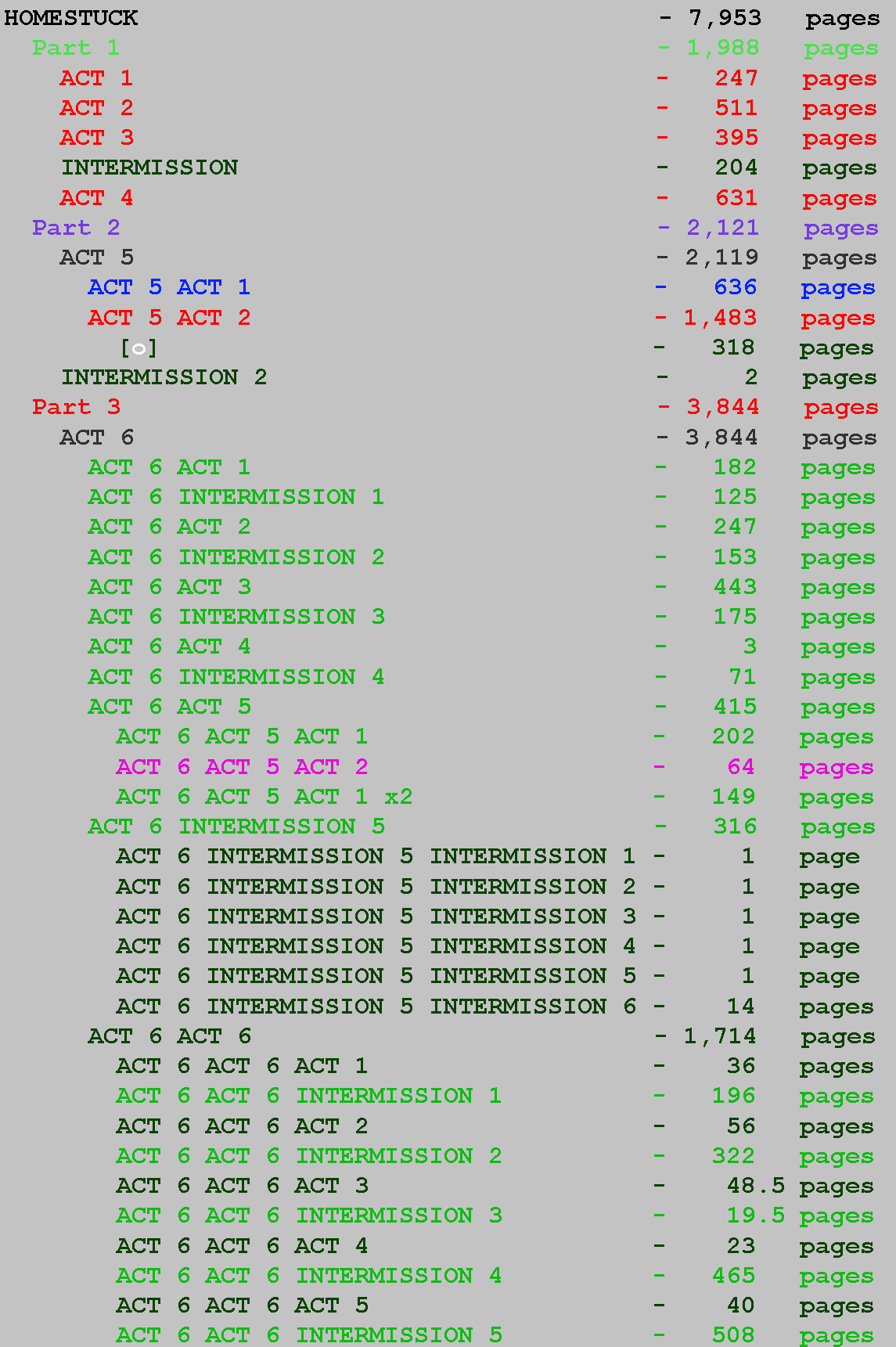The image size is (896, 1347).
Task: Click the [o] bracket symbol row
Action: point(139,348)
